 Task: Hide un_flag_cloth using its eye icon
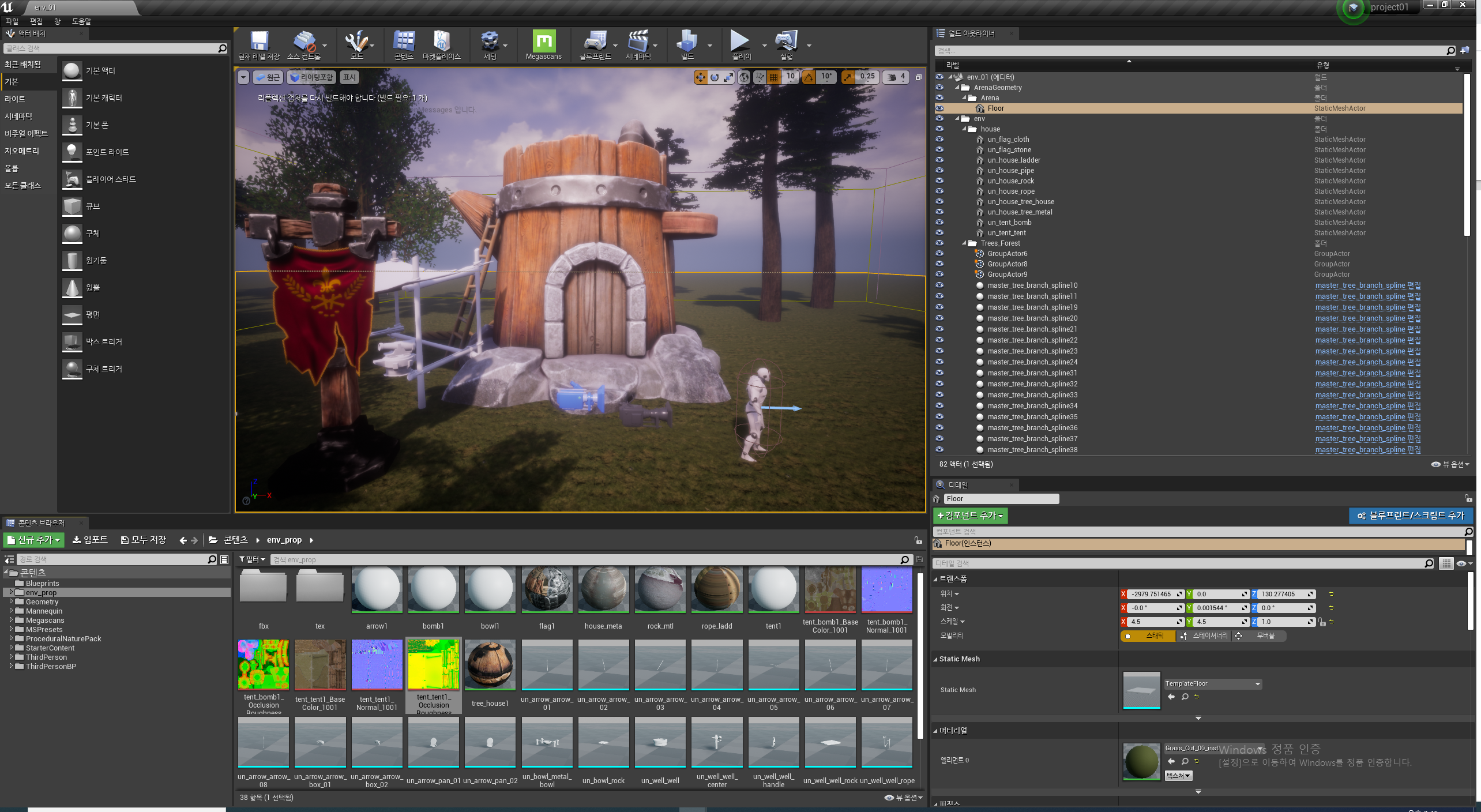click(939, 139)
